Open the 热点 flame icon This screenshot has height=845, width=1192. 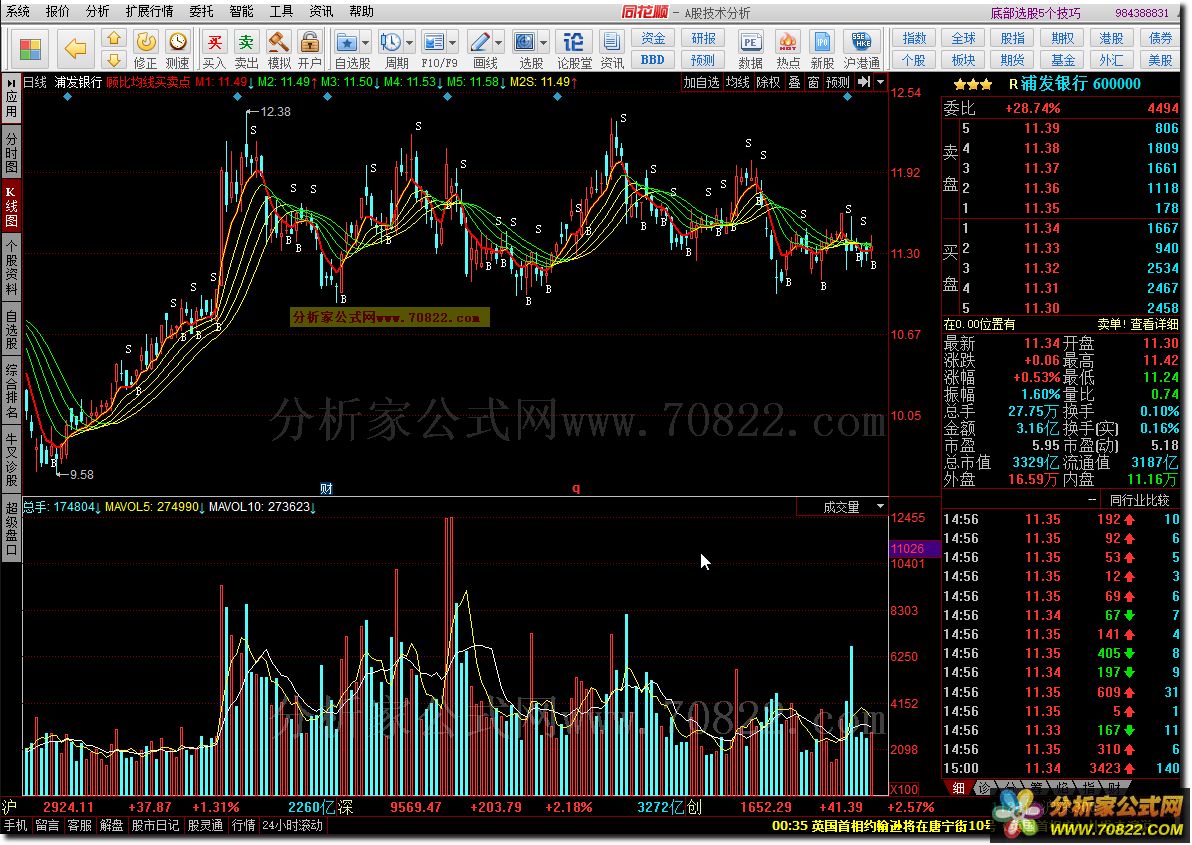pyautogui.click(x=788, y=50)
